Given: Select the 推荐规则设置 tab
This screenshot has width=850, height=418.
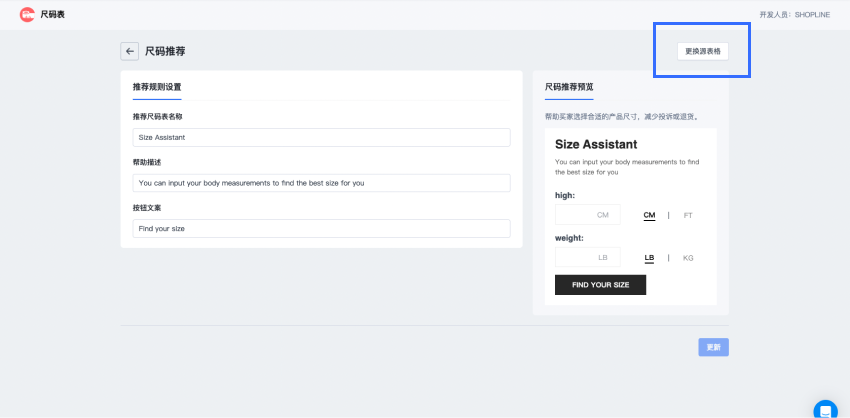Looking at the screenshot, I should coord(157,87).
